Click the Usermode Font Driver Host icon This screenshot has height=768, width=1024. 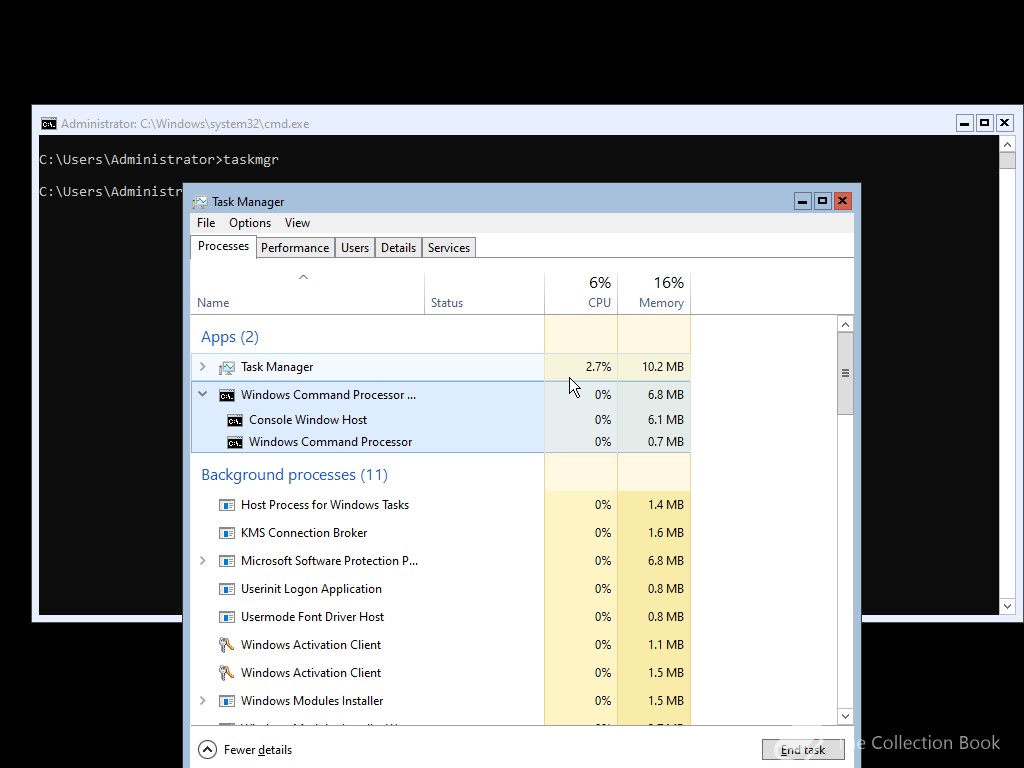[227, 617]
